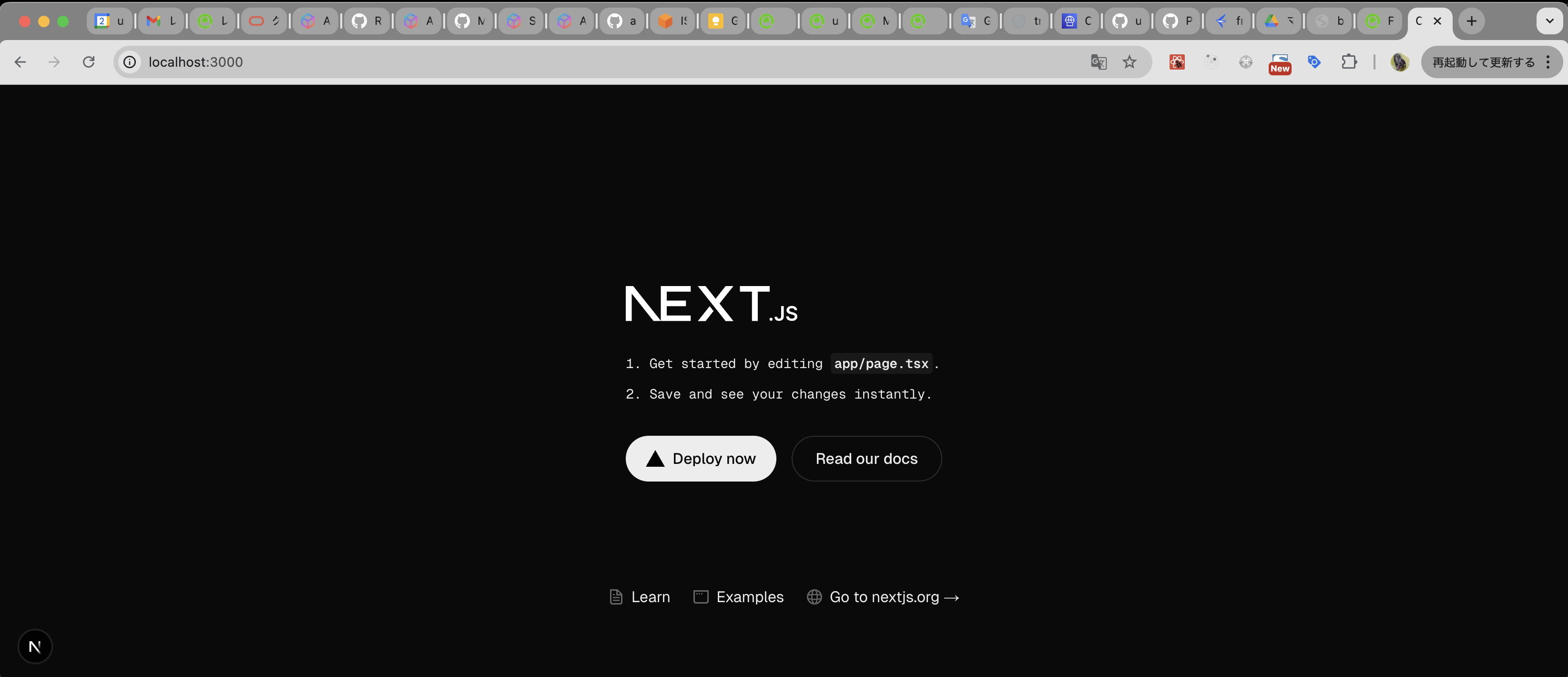
Task: Click the blue price tag extension icon
Action: (1314, 62)
